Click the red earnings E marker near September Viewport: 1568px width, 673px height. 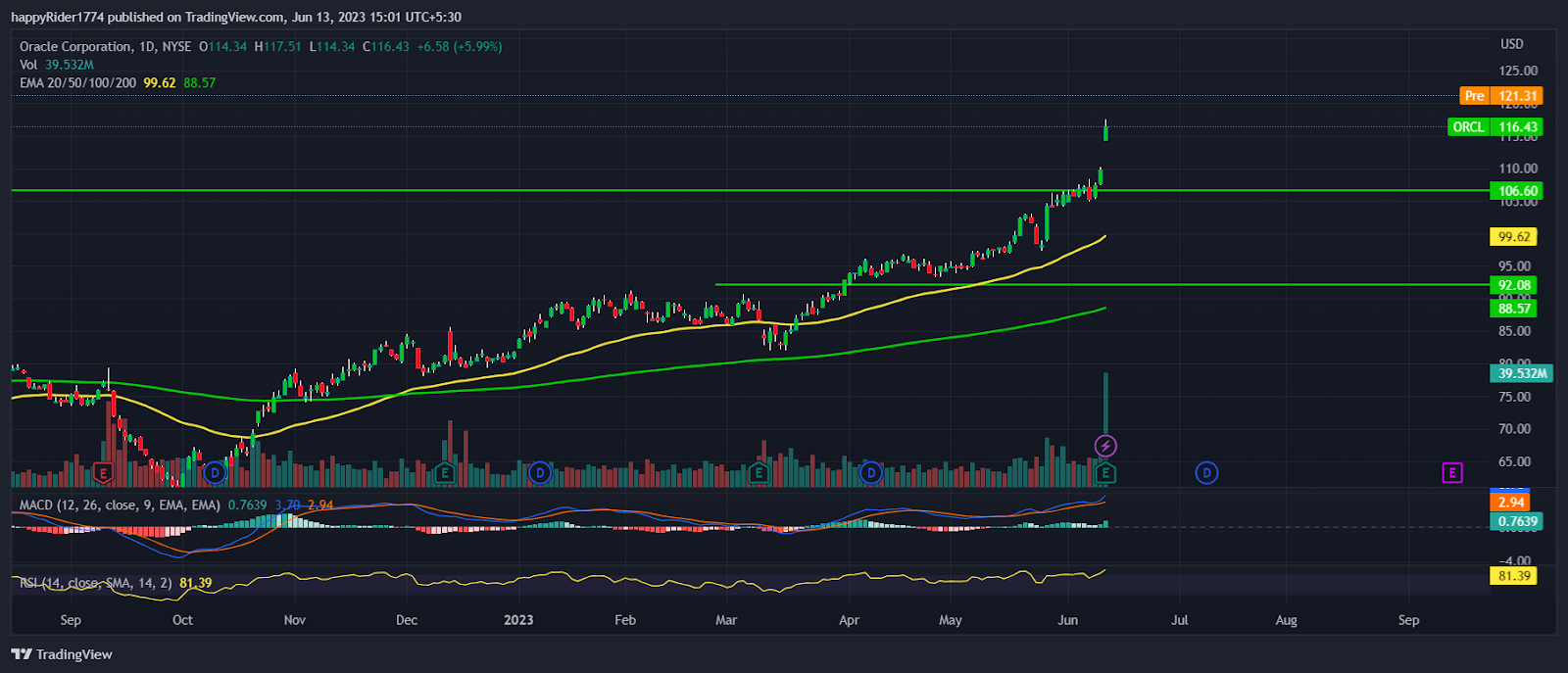(x=103, y=473)
